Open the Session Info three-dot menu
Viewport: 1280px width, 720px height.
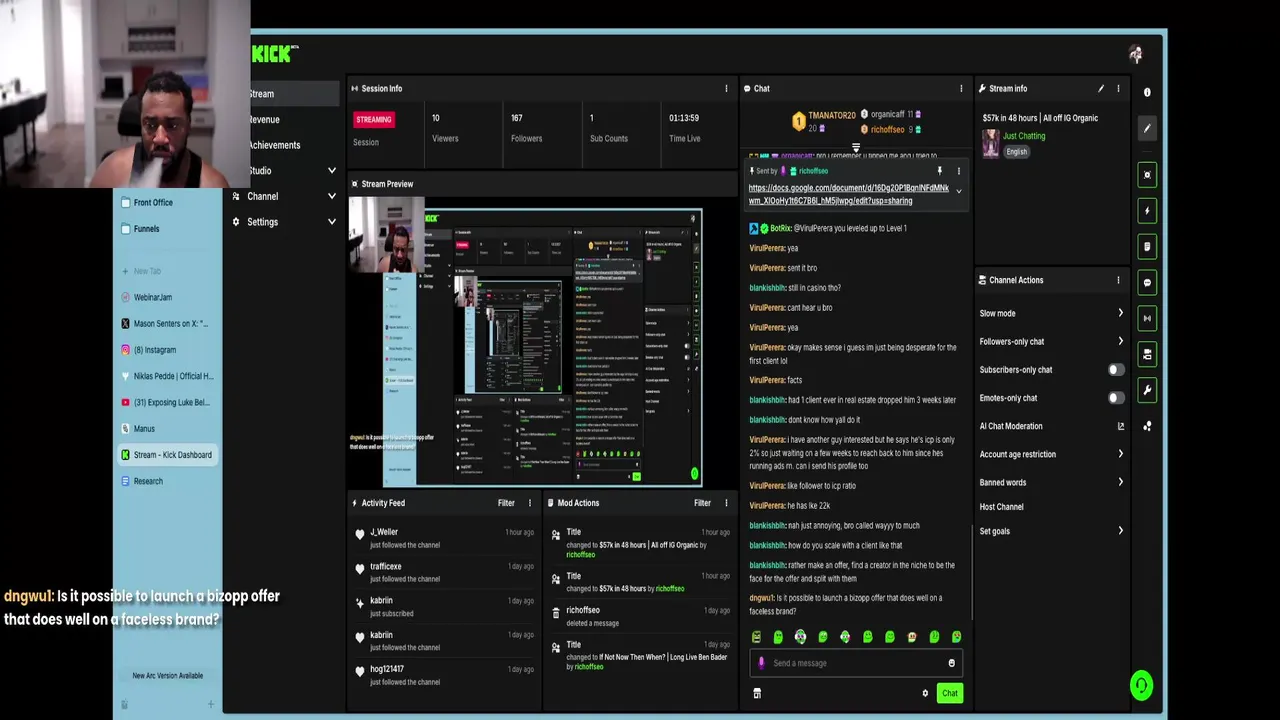point(726,88)
